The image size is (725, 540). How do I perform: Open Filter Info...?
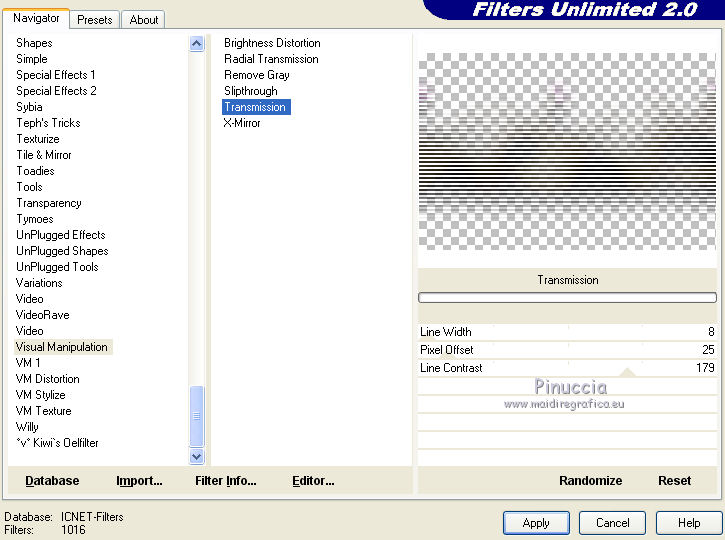point(226,481)
